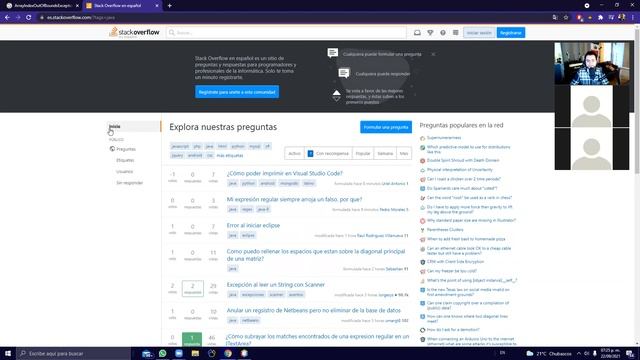Open the Windows Start menu

pyautogui.click(x=8, y=353)
